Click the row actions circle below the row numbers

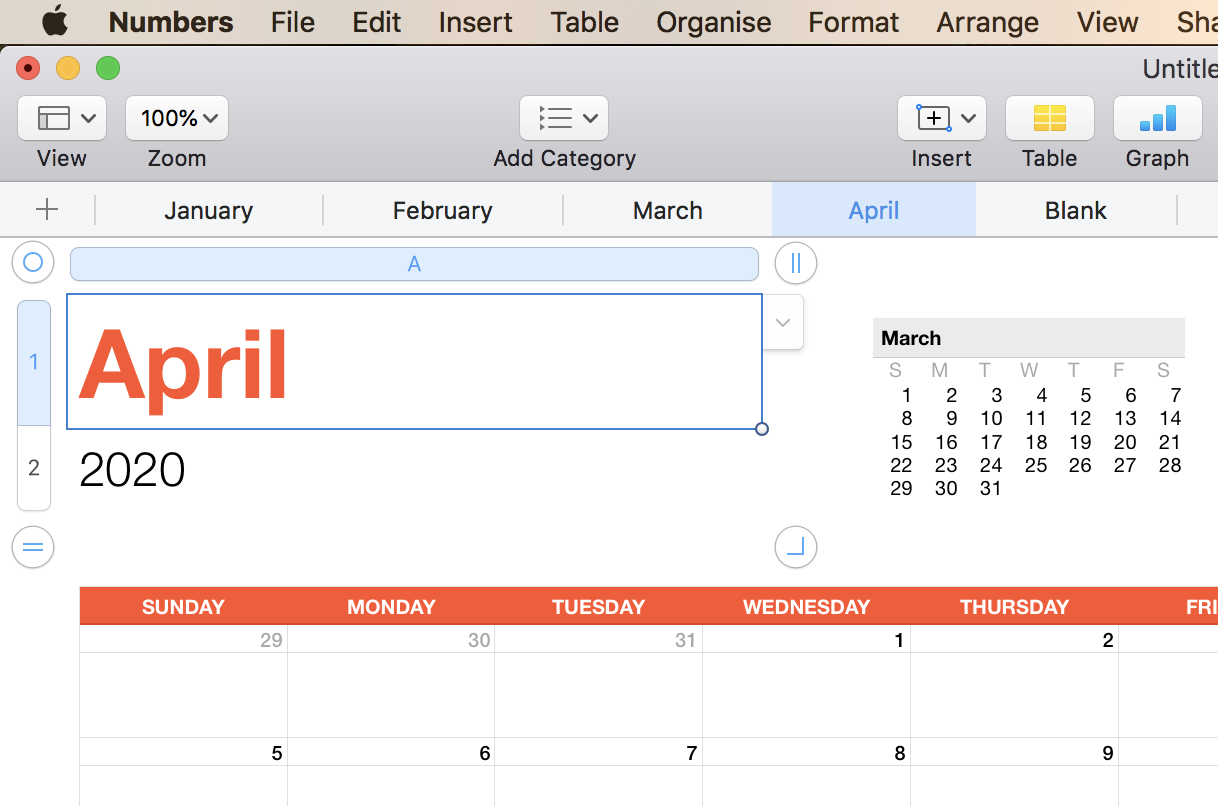(x=32, y=547)
